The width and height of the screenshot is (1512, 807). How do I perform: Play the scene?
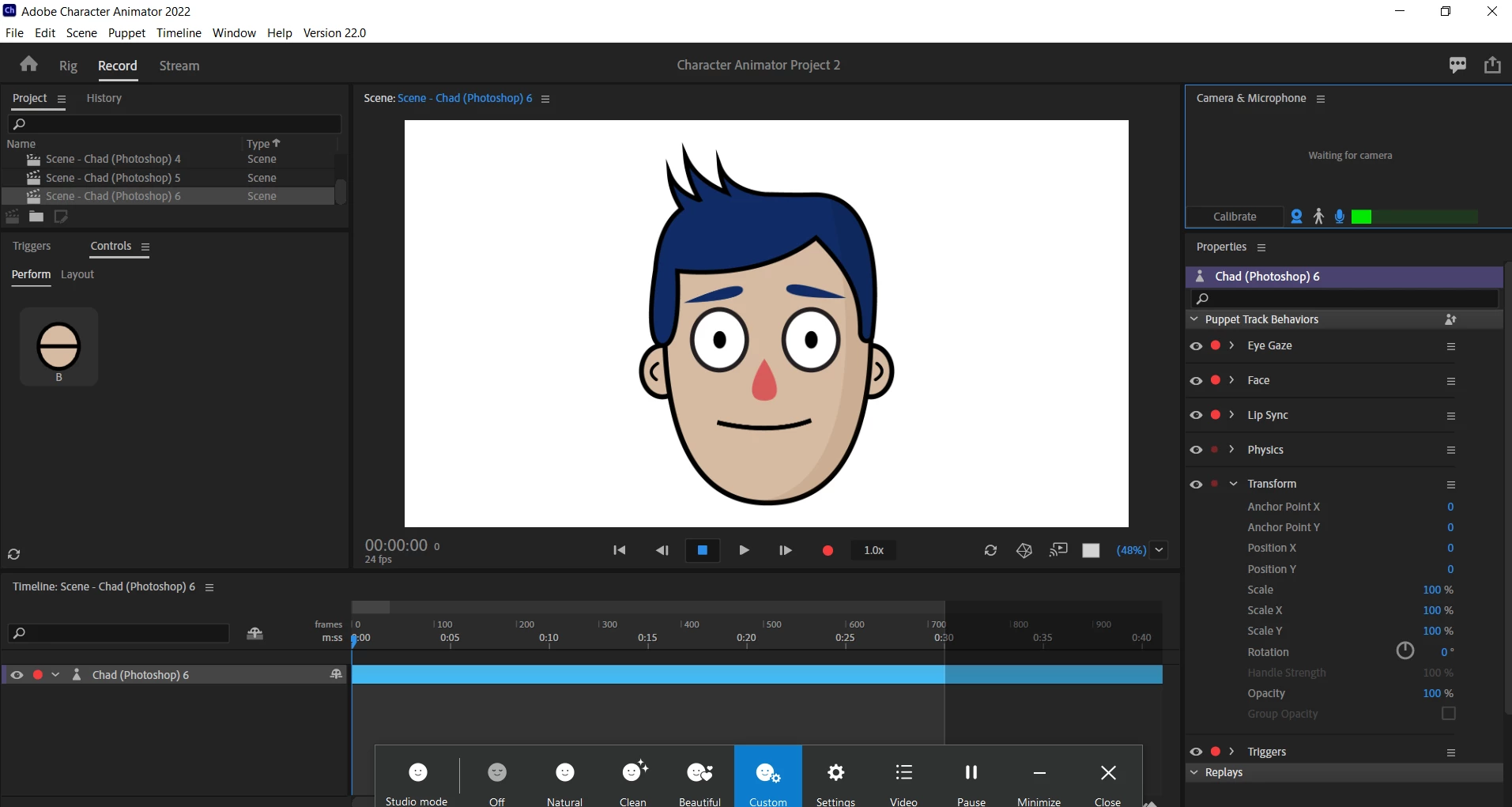[x=744, y=550]
